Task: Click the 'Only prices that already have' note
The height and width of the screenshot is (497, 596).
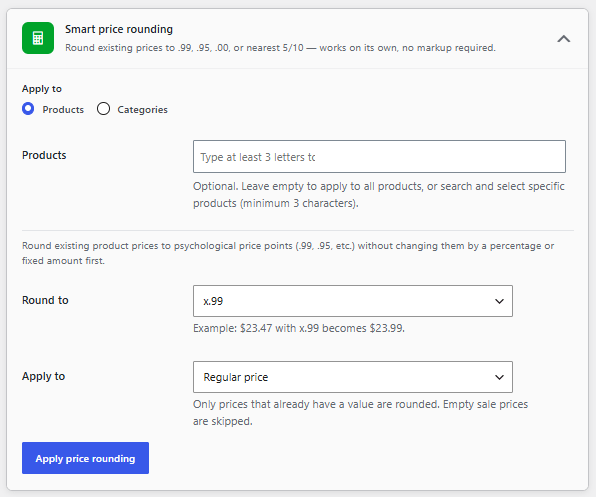Action: pos(360,413)
